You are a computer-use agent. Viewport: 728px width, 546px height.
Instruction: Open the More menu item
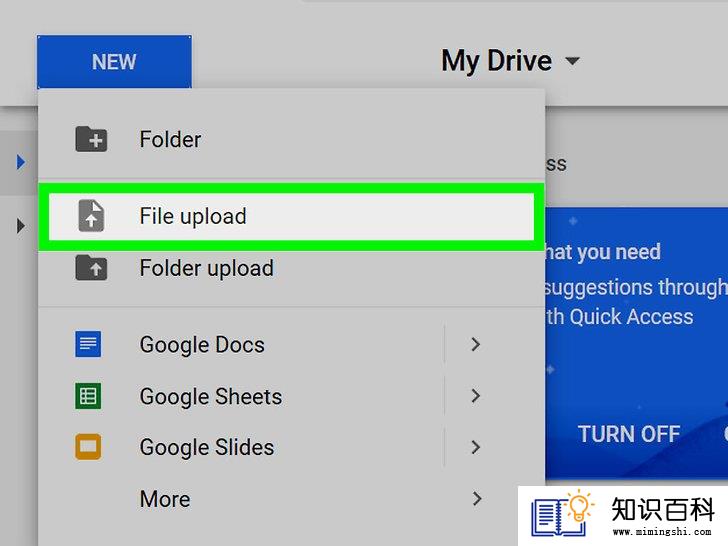pyautogui.click(x=292, y=499)
